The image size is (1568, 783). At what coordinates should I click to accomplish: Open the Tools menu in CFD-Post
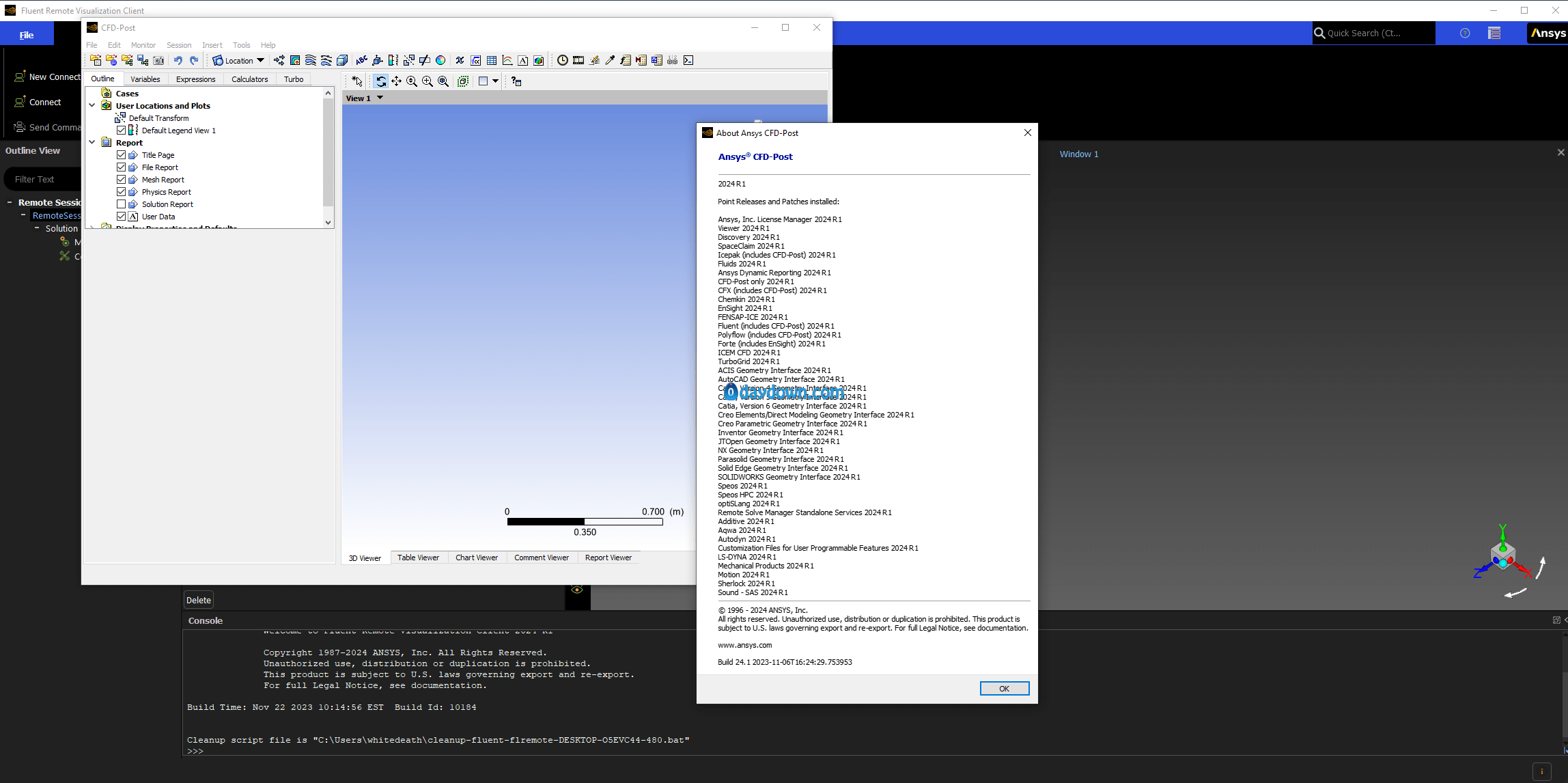241,45
